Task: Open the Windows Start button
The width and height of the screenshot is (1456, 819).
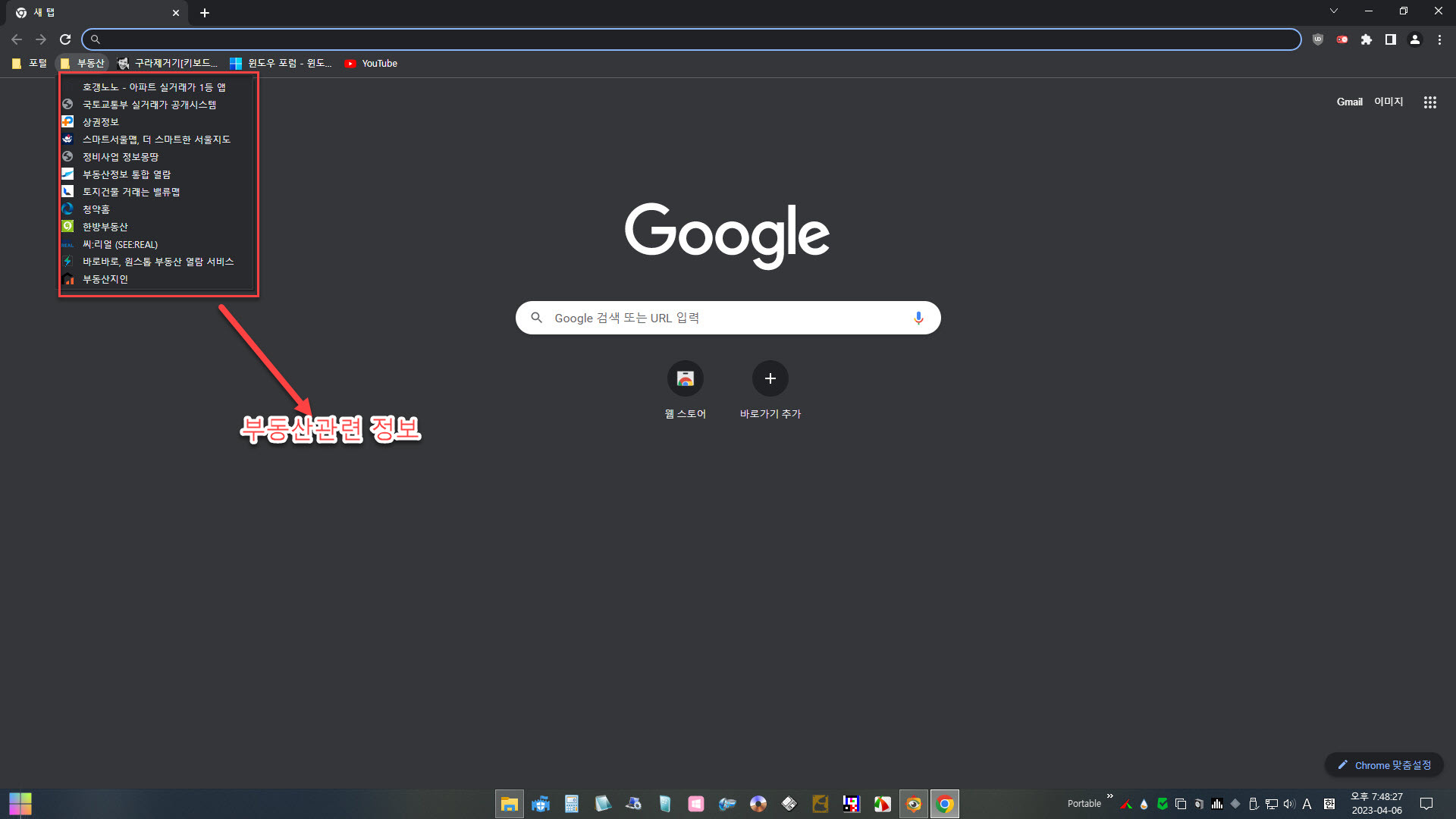Action: [x=20, y=804]
